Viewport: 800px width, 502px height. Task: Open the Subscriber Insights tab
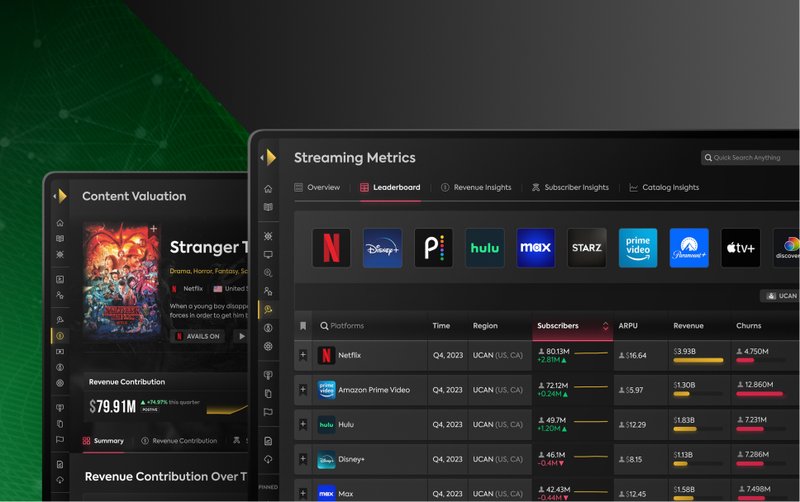[570, 187]
